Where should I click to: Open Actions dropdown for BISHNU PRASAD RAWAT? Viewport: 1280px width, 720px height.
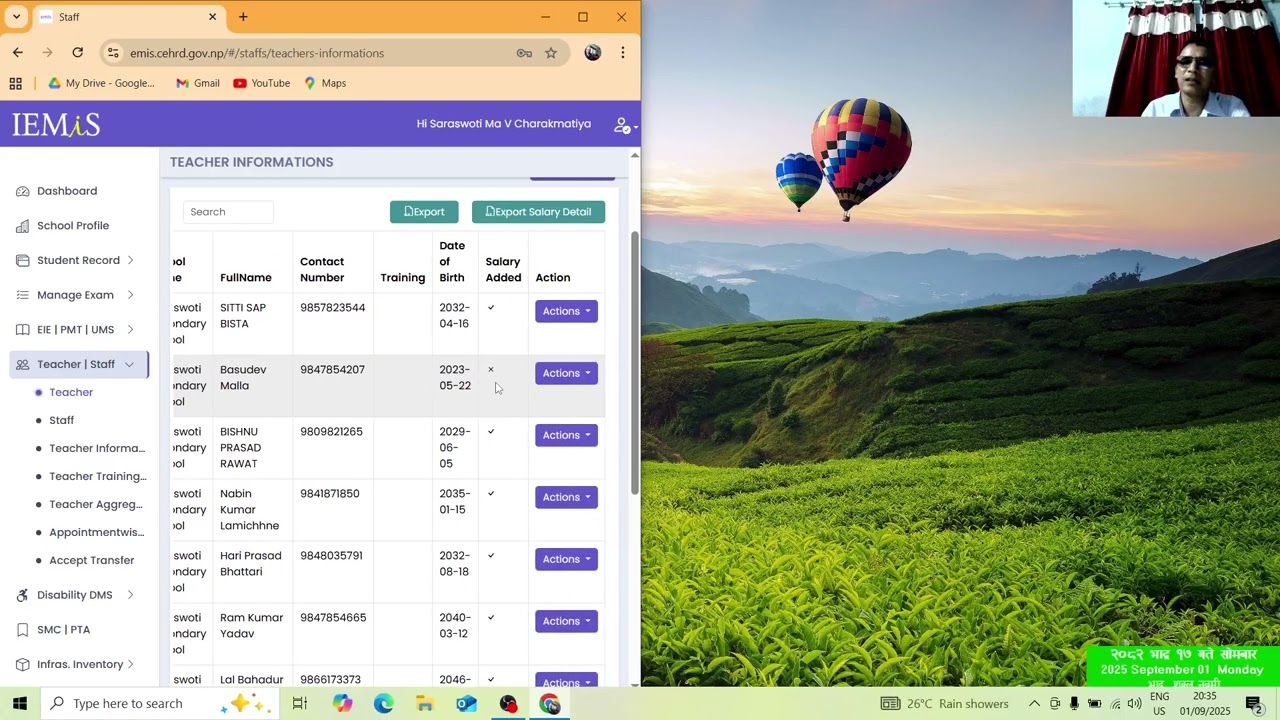566,435
